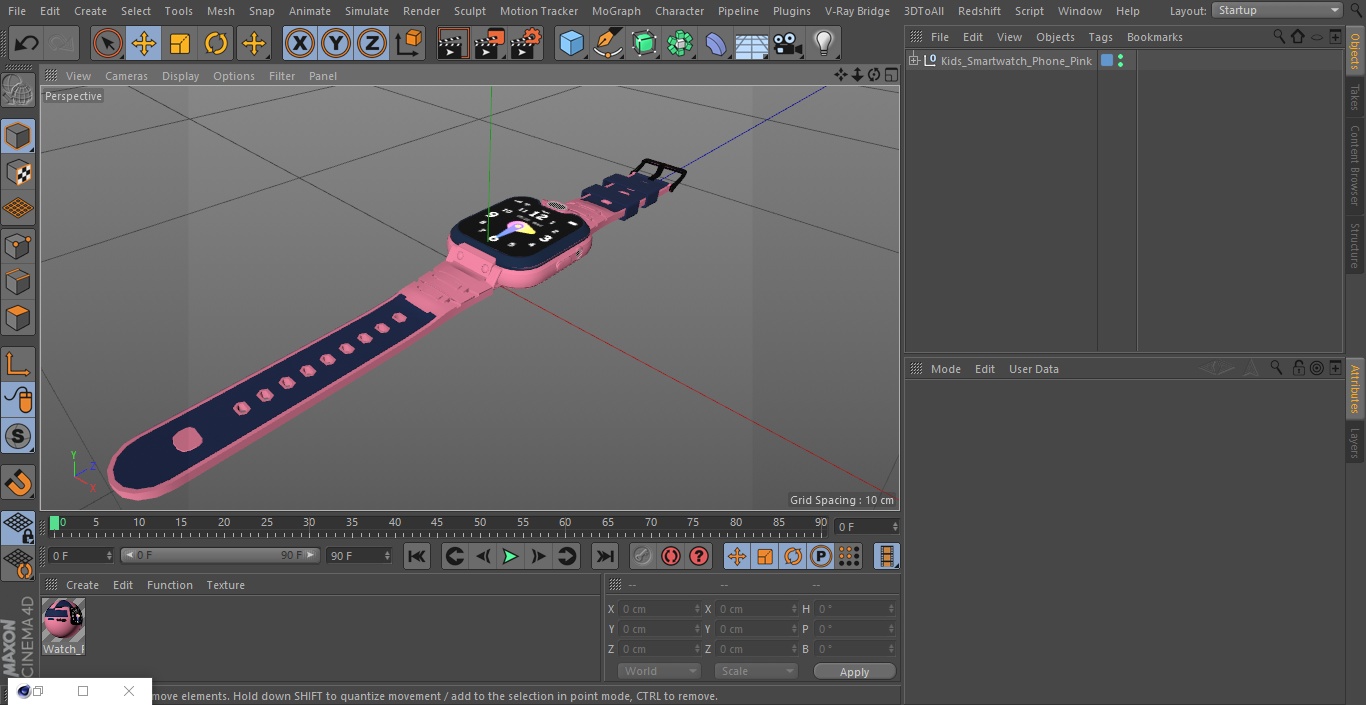This screenshot has width=1366, height=705.
Task: Switch to Layers side tab
Action: click(x=1355, y=442)
